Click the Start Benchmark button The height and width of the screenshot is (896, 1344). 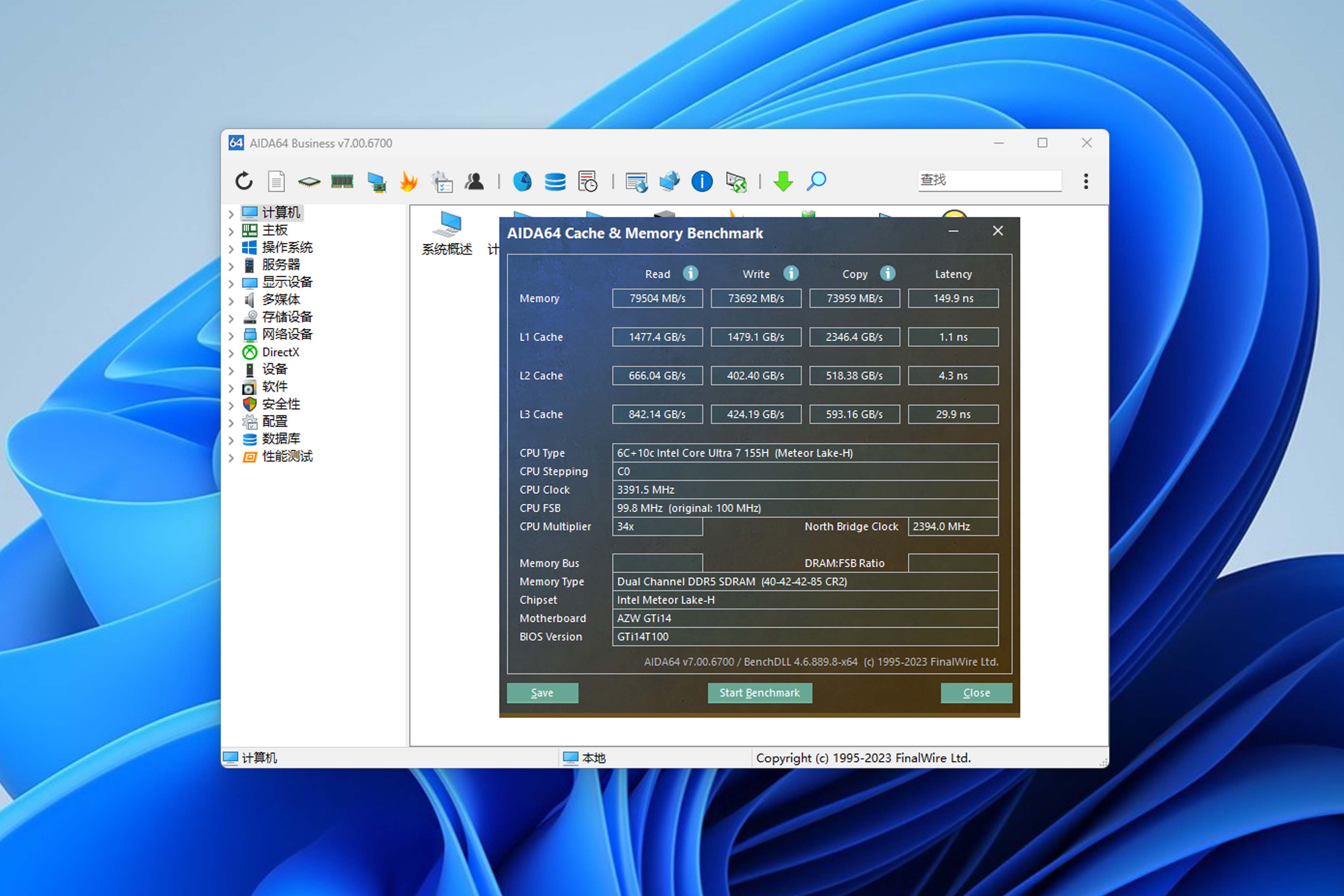pos(759,692)
